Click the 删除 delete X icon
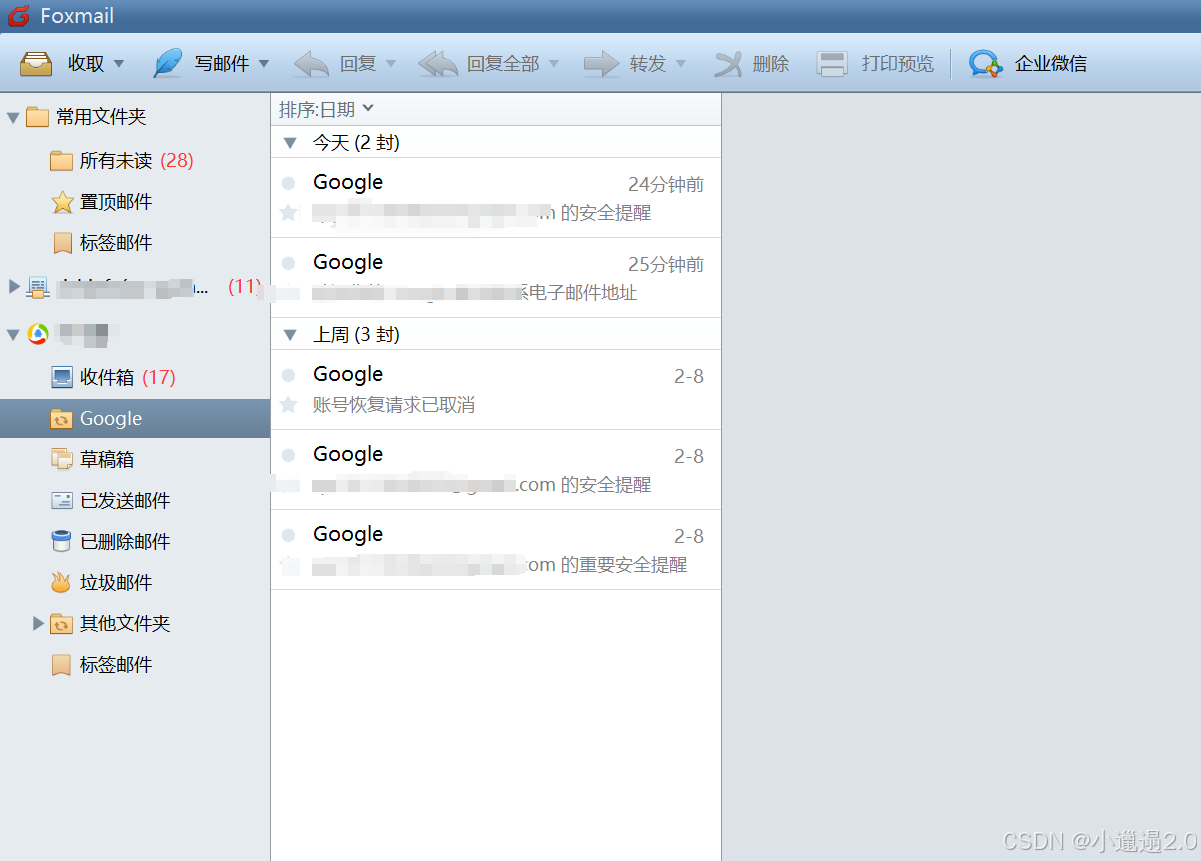The image size is (1201, 861). [728, 64]
